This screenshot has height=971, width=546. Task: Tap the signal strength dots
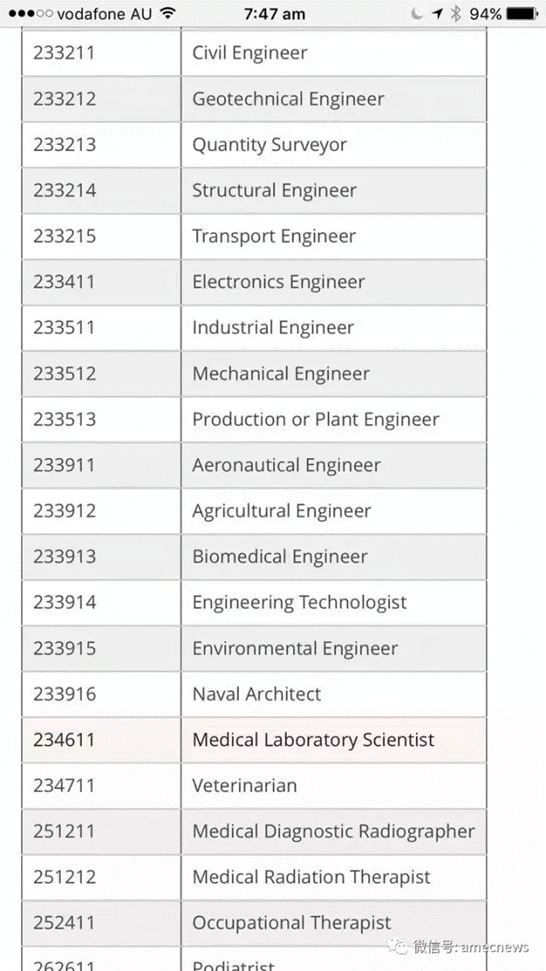point(30,14)
